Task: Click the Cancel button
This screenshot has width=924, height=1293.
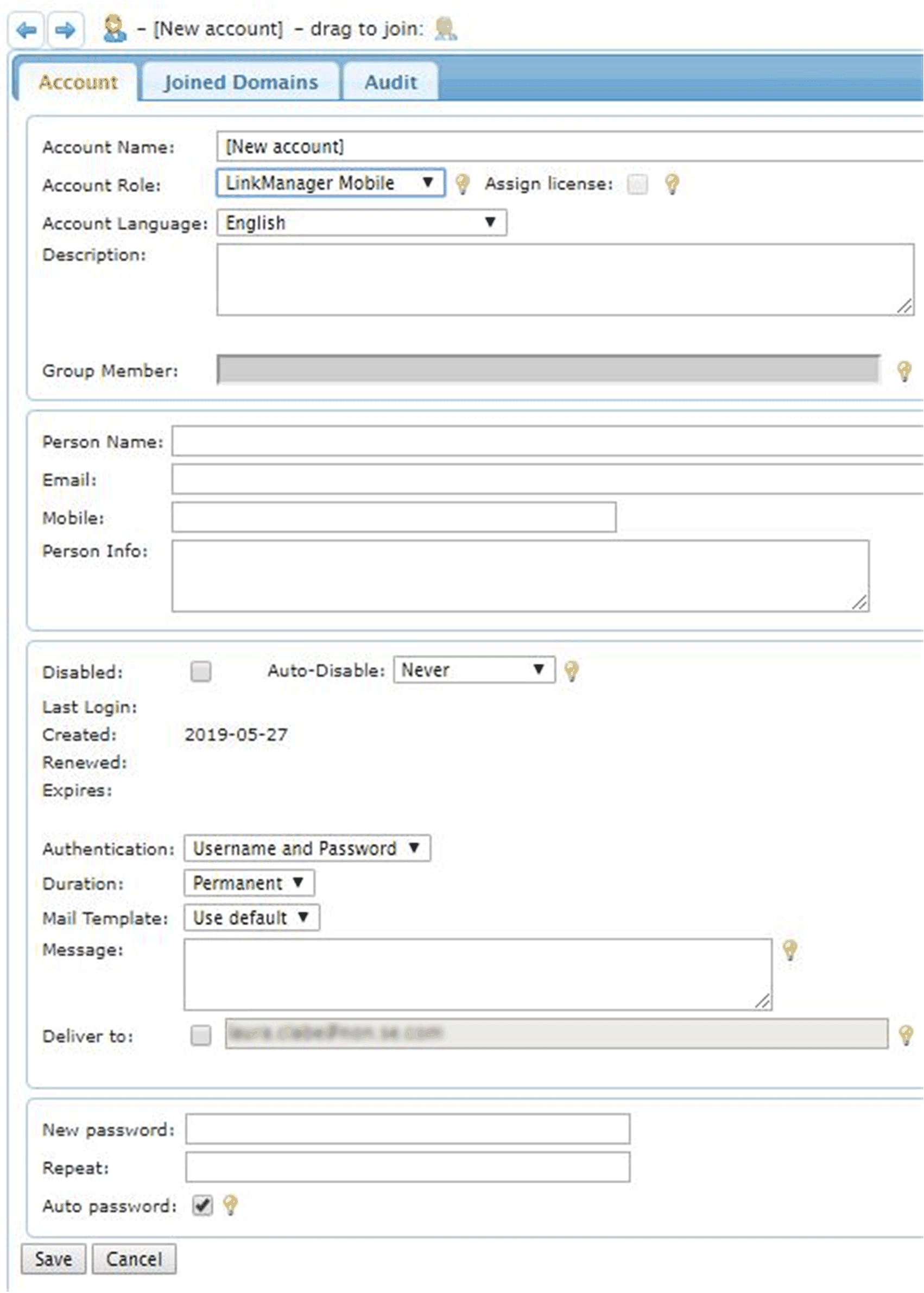Action: [x=134, y=1259]
